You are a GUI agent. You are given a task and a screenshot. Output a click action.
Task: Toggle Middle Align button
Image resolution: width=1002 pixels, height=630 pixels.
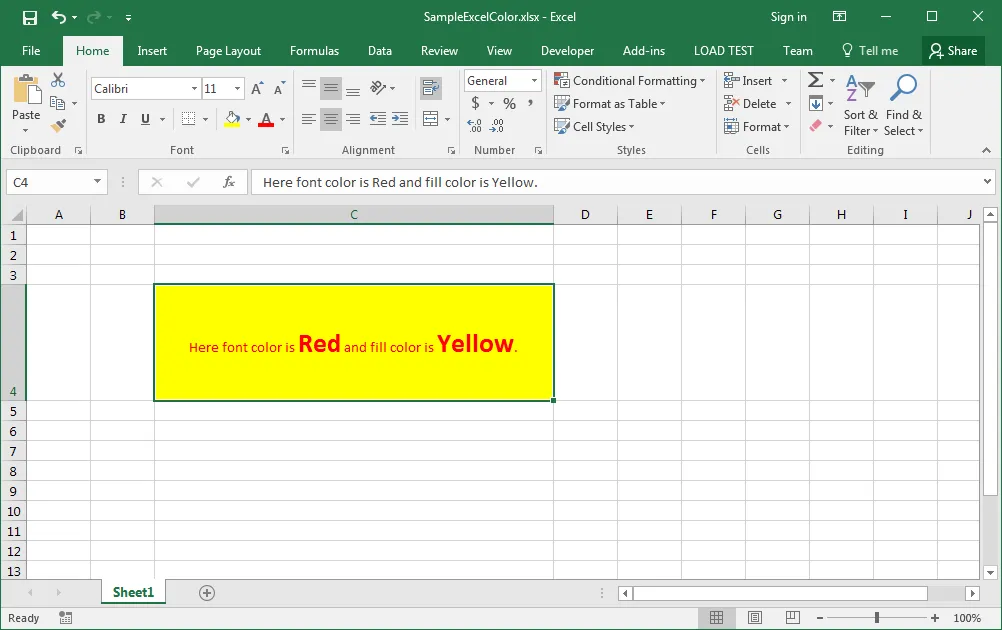(x=330, y=88)
